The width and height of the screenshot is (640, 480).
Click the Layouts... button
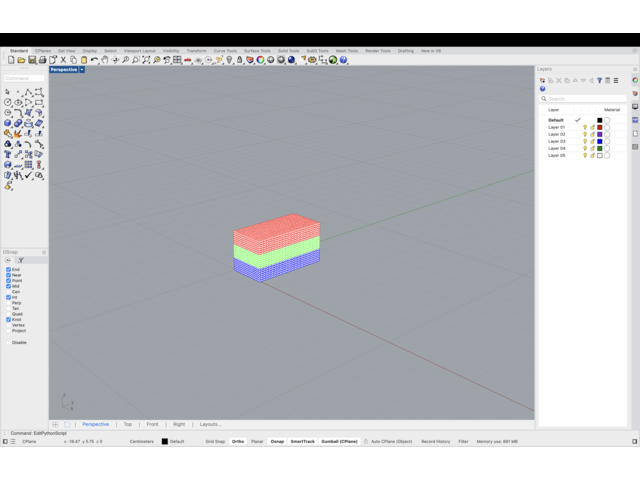click(211, 424)
